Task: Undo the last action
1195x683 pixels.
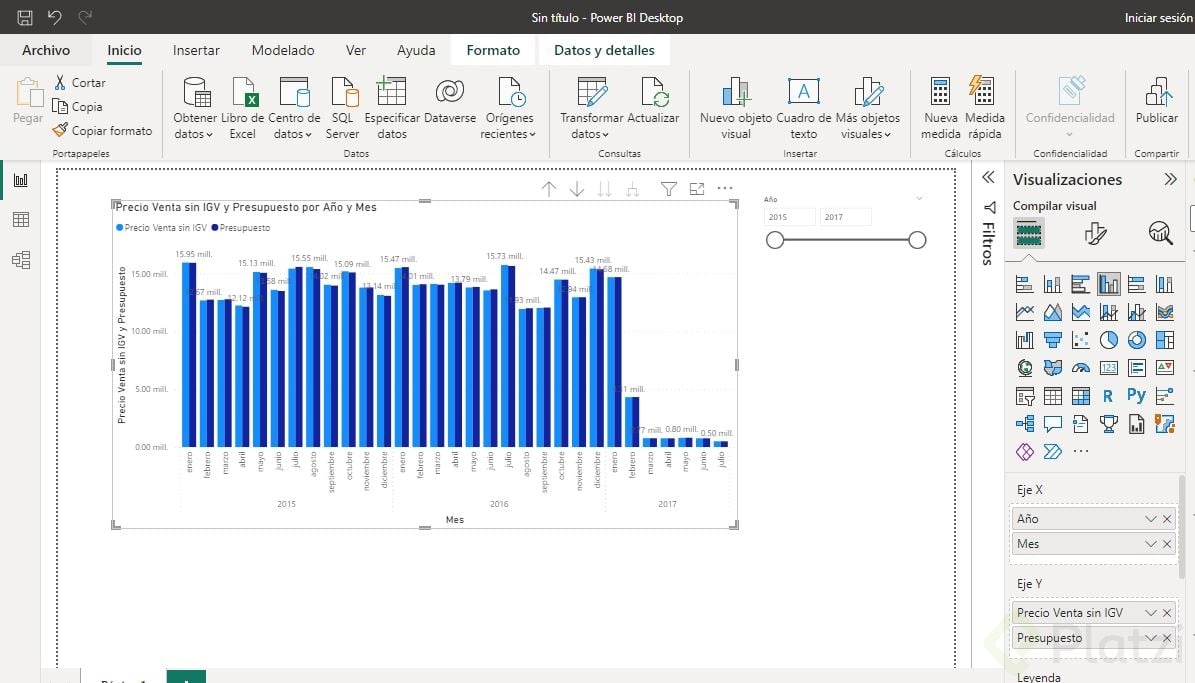Action: tap(54, 17)
